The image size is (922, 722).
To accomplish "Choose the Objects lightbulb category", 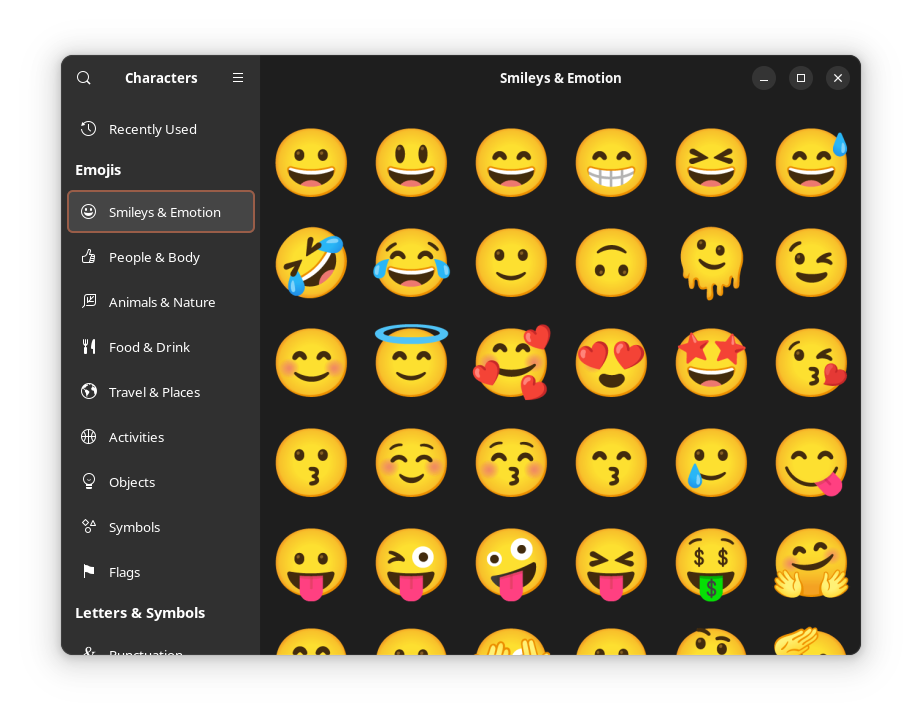I will pos(89,482).
